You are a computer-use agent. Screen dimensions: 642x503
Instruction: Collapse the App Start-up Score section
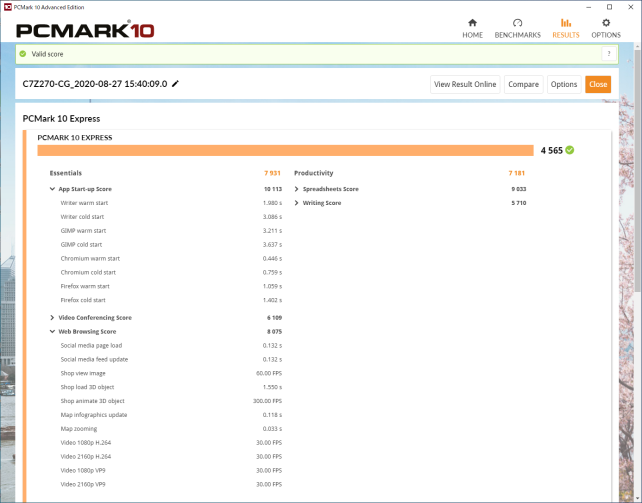[52, 189]
